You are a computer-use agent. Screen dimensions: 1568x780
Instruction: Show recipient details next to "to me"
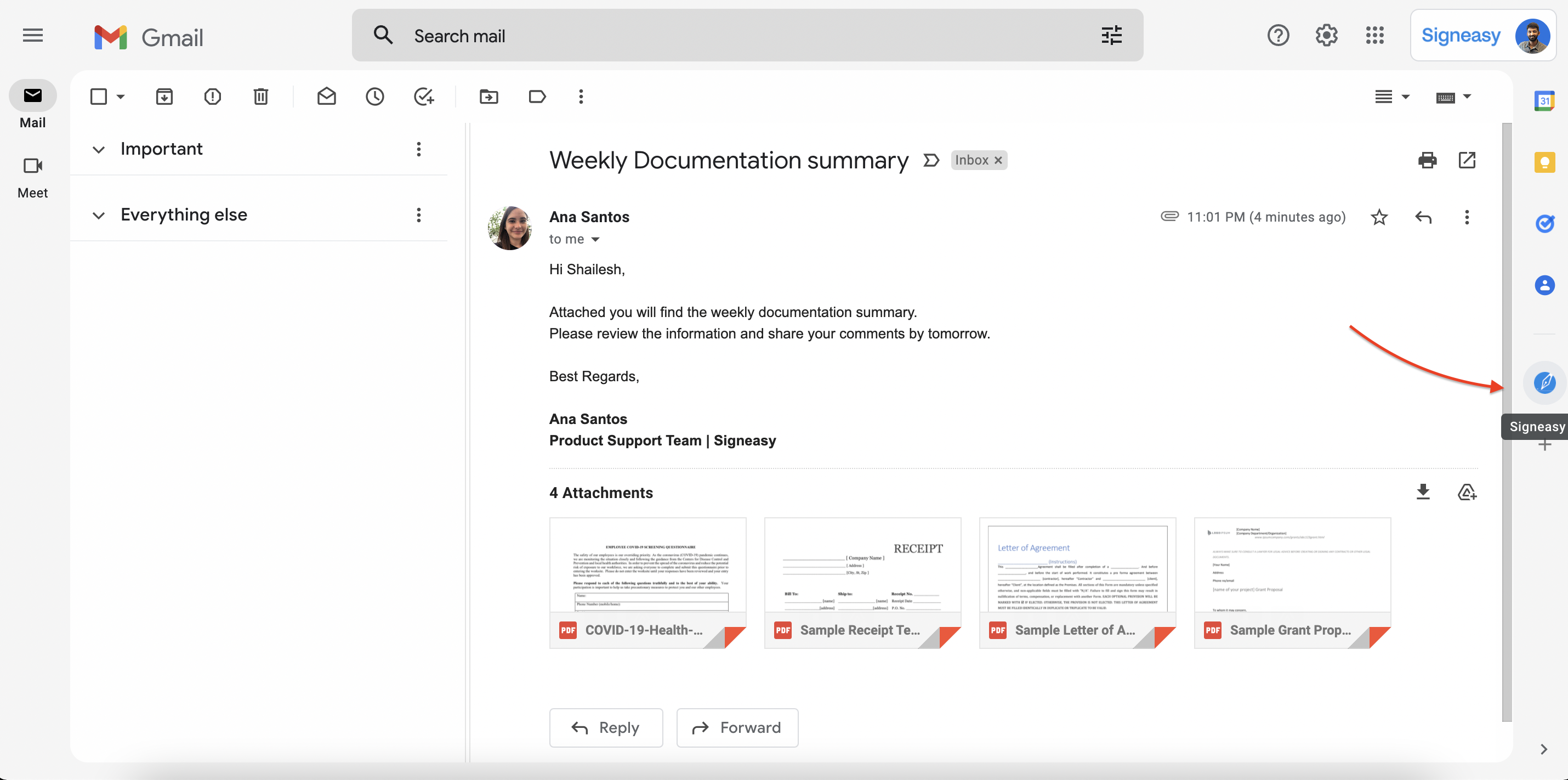pos(595,239)
